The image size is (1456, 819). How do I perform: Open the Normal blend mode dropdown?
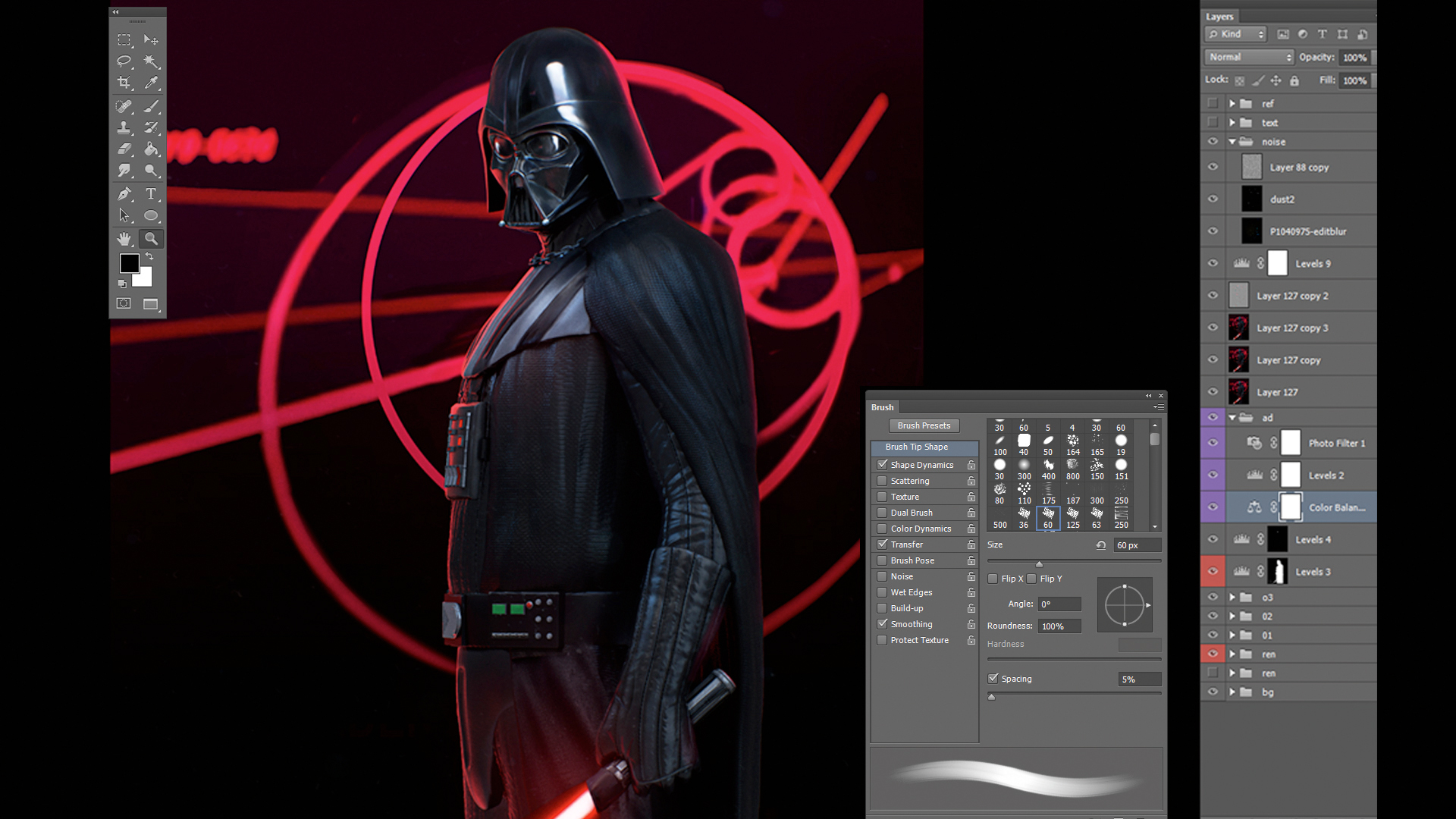[x=1249, y=57]
